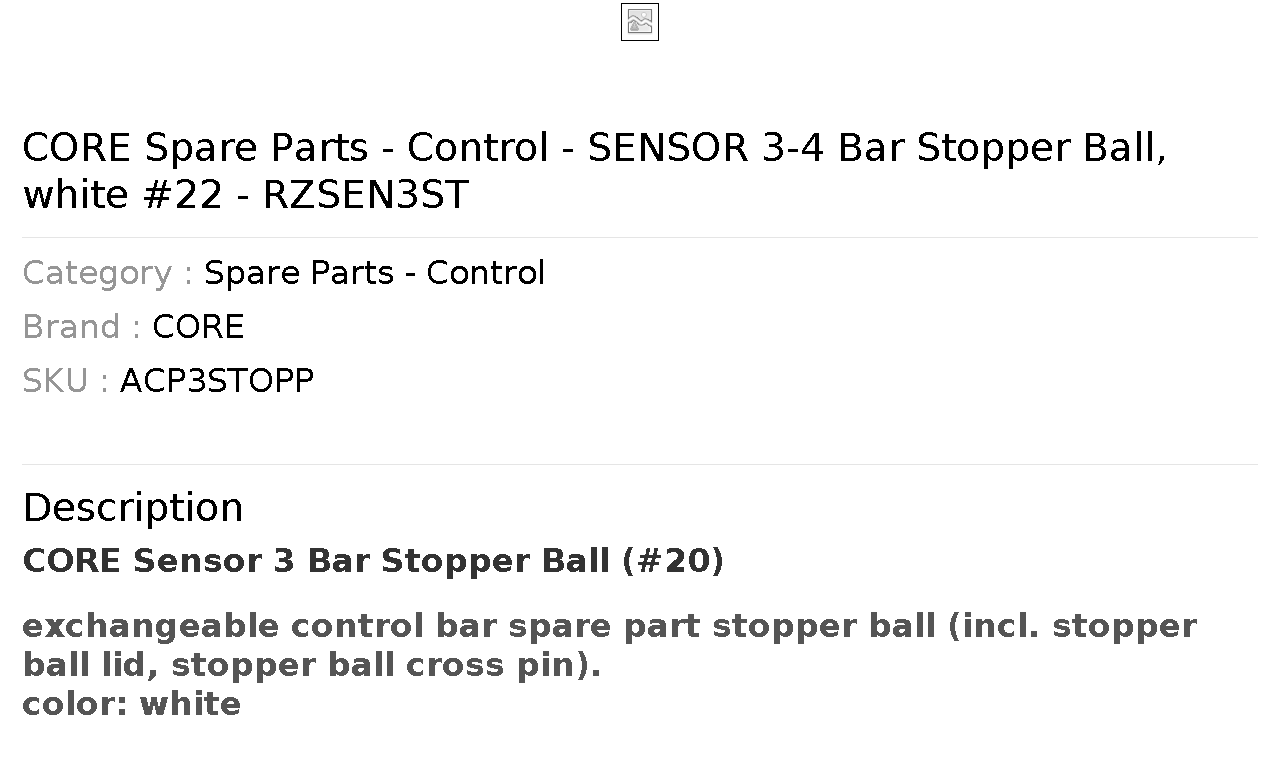Viewport: 1280px width, 761px height.
Task: Open the CORE brand link
Action: click(198, 327)
